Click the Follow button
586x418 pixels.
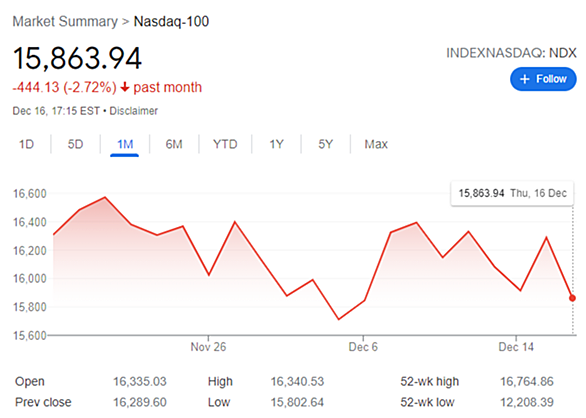[543, 79]
